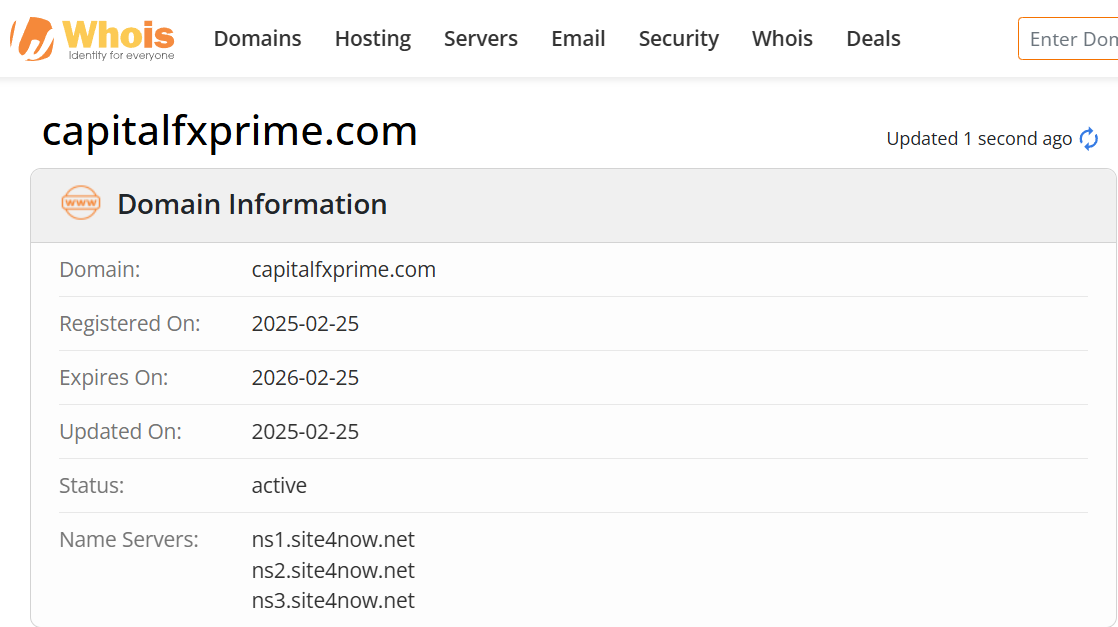
Task: Click the Status value active
Action: click(280, 486)
